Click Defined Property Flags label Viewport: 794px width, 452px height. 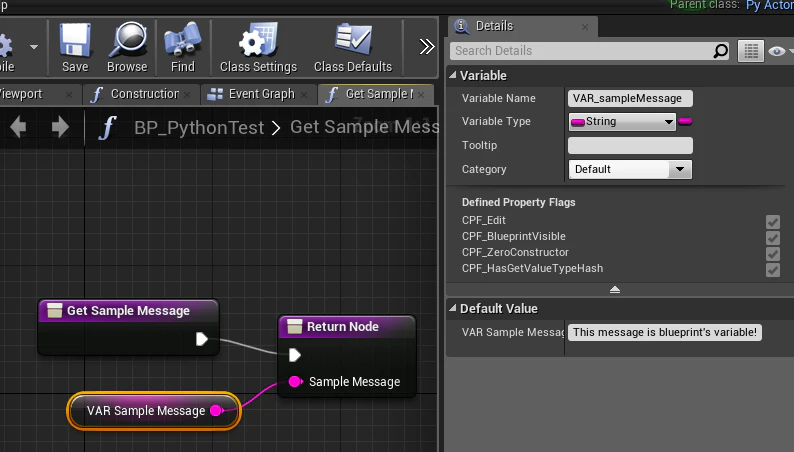[519, 202]
